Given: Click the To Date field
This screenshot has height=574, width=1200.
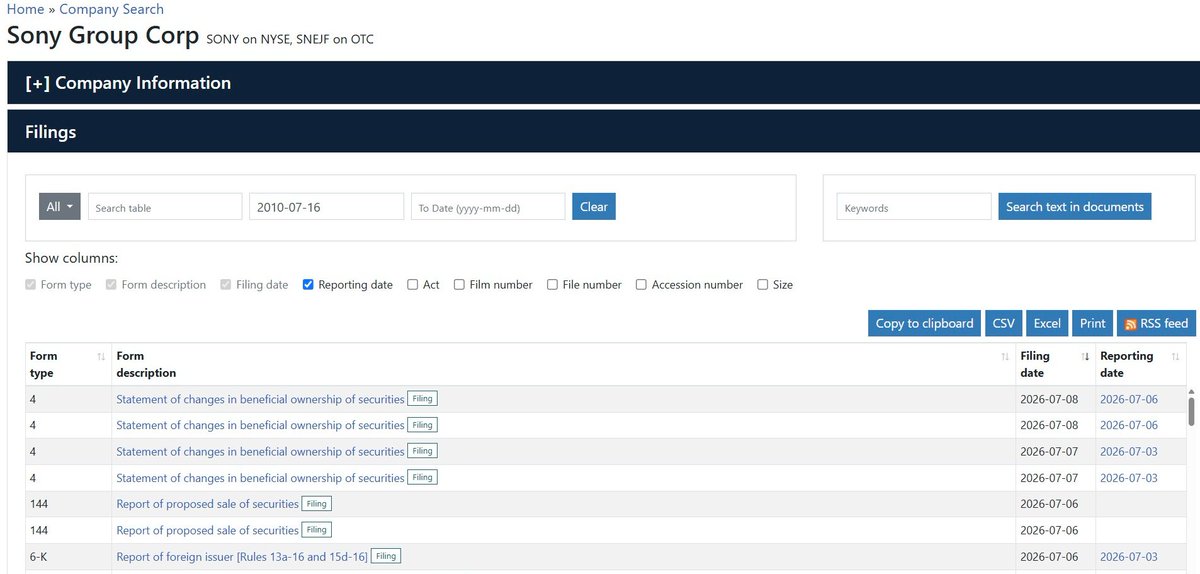Looking at the screenshot, I should click(488, 207).
